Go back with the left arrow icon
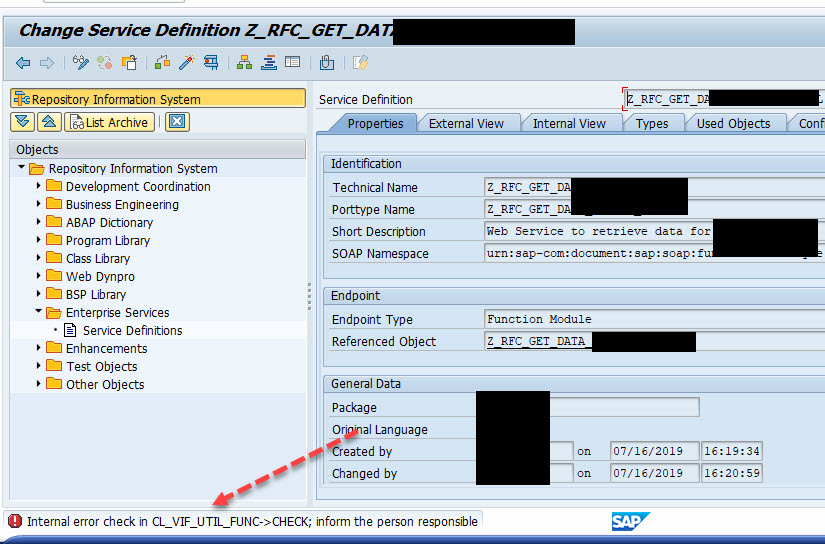Viewport: 825px width, 544px height. tap(23, 63)
